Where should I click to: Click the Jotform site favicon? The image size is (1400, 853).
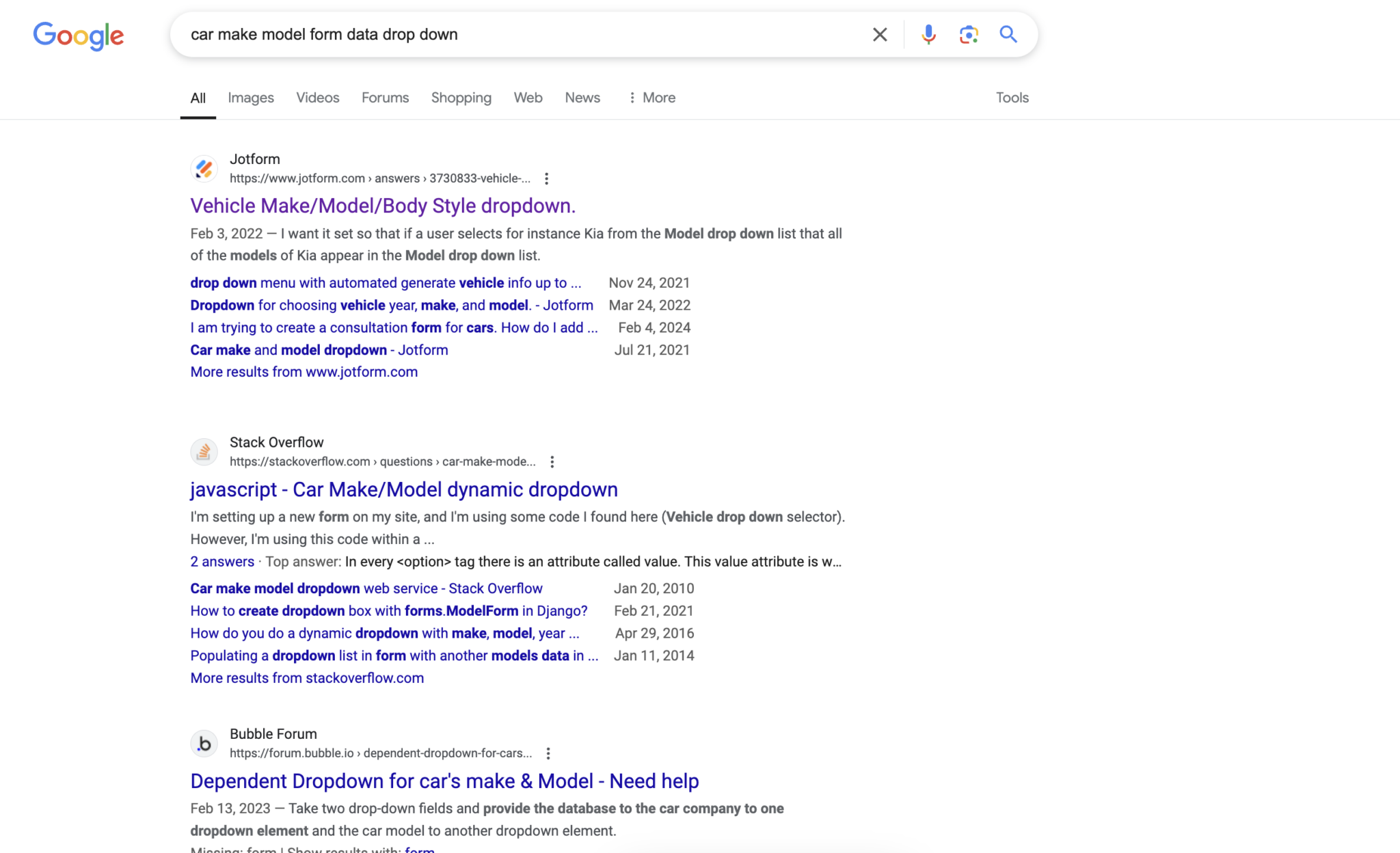(x=204, y=169)
